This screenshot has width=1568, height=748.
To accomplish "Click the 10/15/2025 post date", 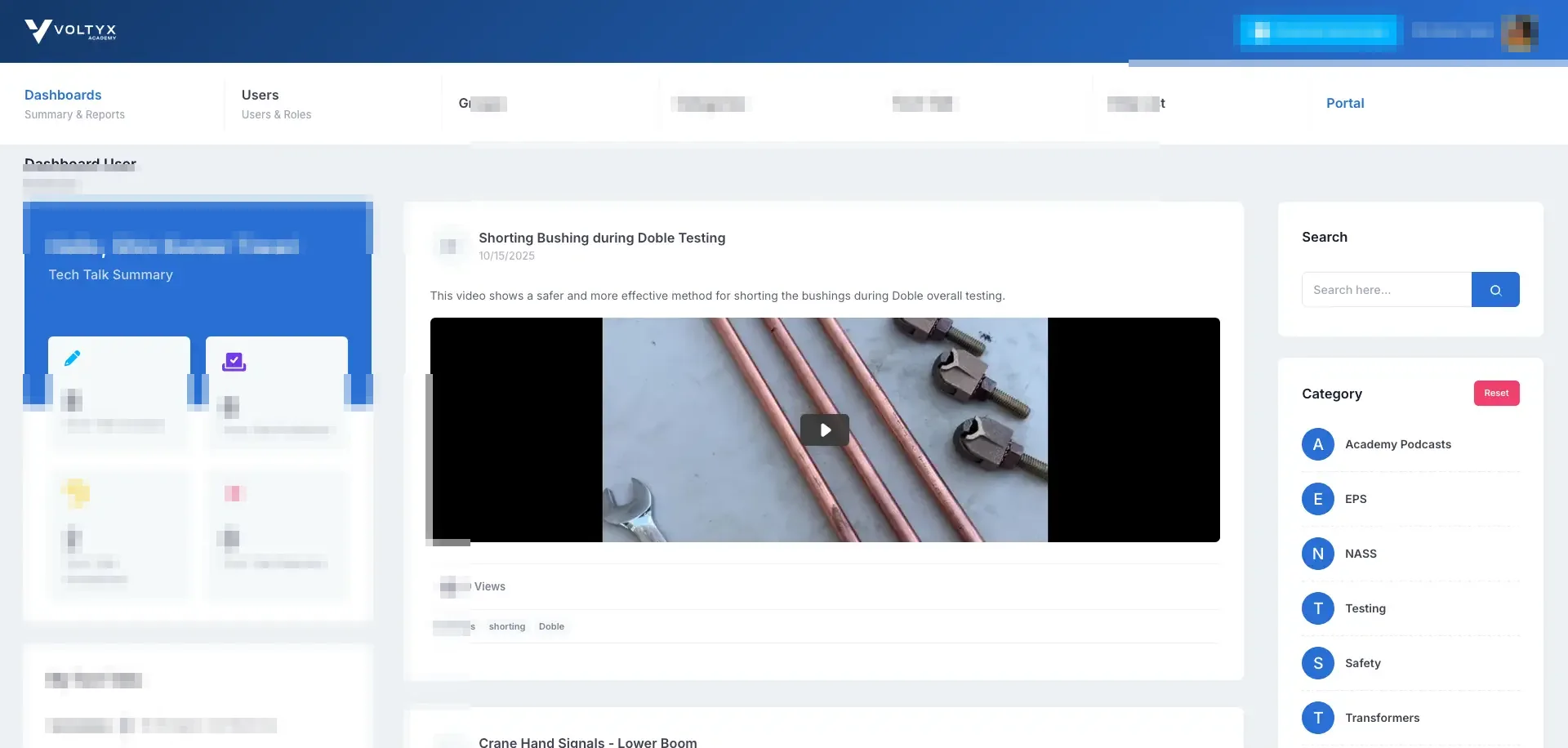I will [x=506, y=256].
